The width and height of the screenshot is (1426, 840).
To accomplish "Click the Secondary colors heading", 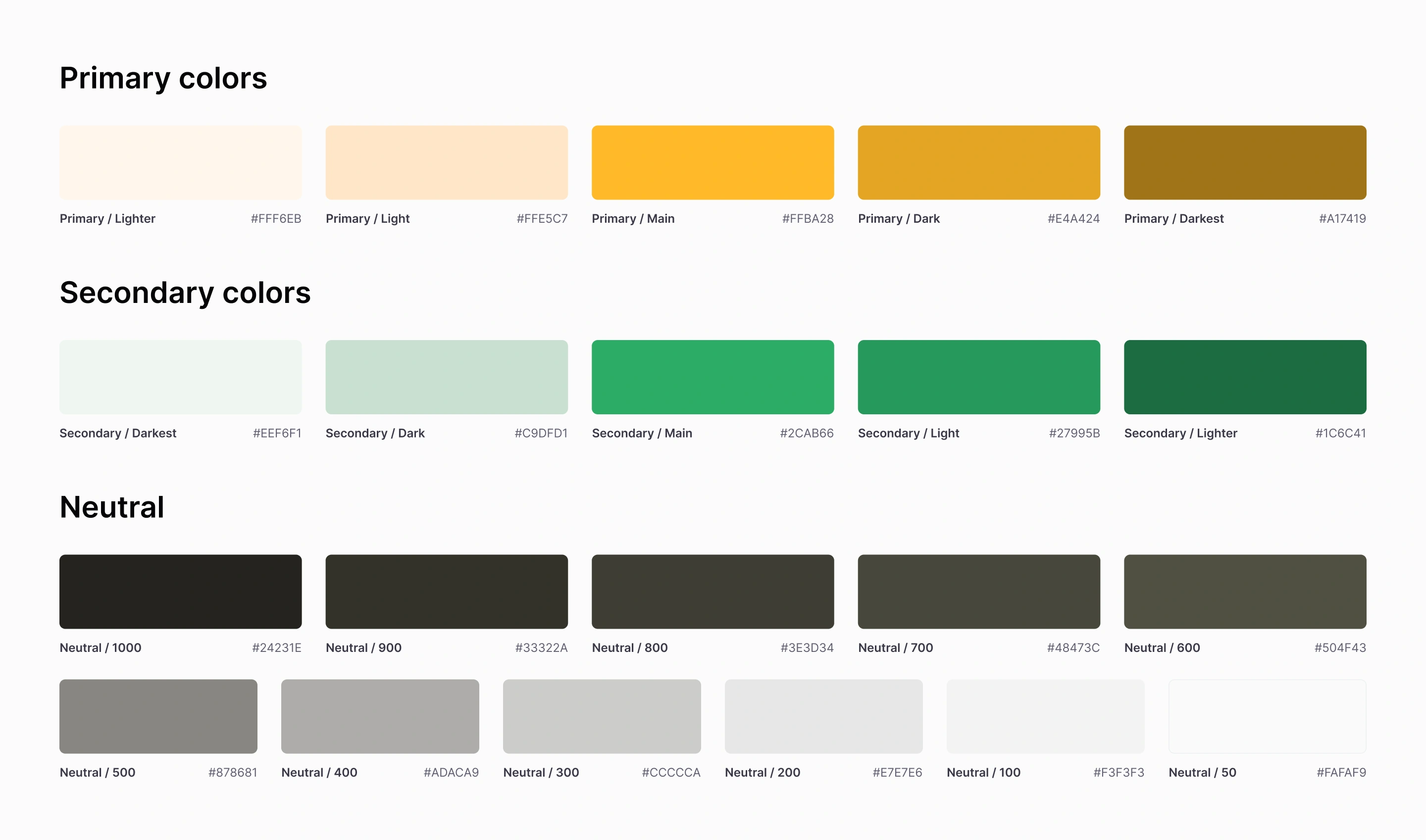I will pyautogui.click(x=185, y=293).
